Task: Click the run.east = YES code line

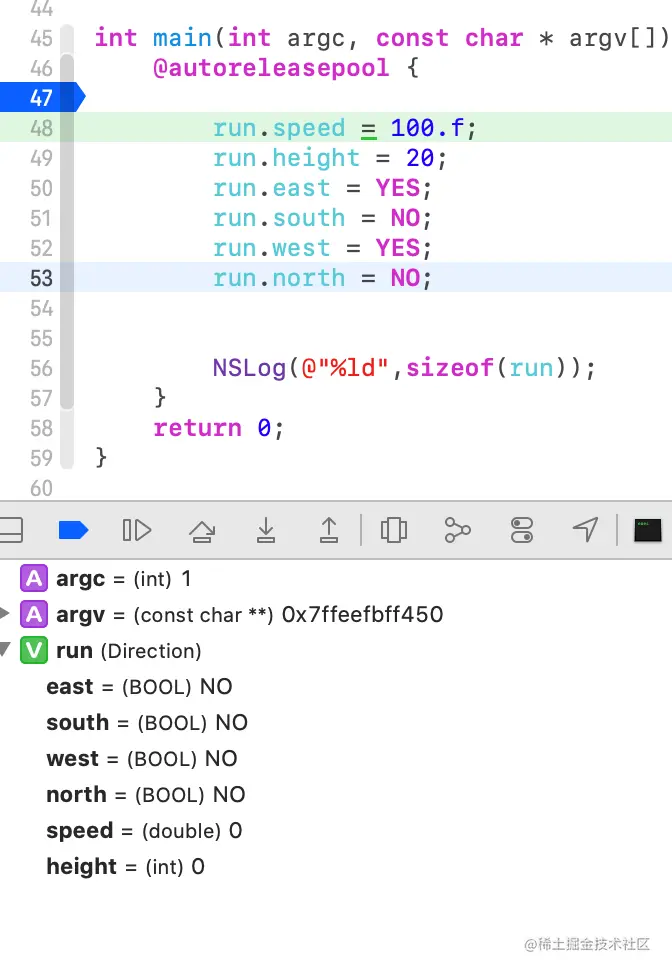Action: click(322, 188)
